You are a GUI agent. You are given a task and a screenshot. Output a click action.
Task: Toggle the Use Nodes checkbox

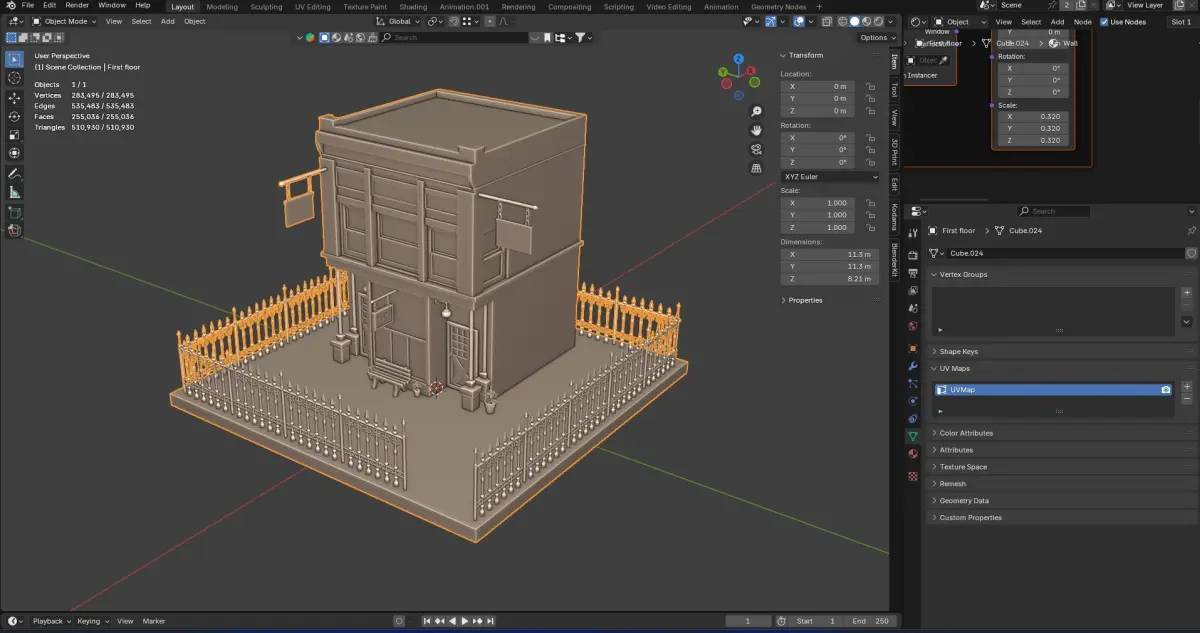(x=1104, y=21)
